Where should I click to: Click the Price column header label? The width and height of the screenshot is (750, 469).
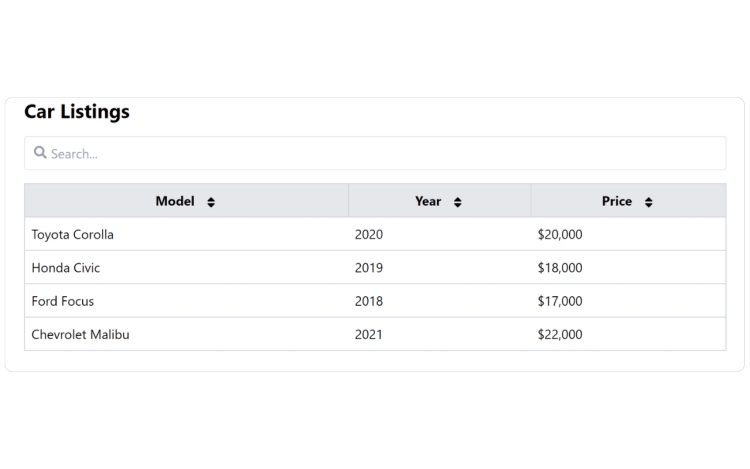pos(617,201)
